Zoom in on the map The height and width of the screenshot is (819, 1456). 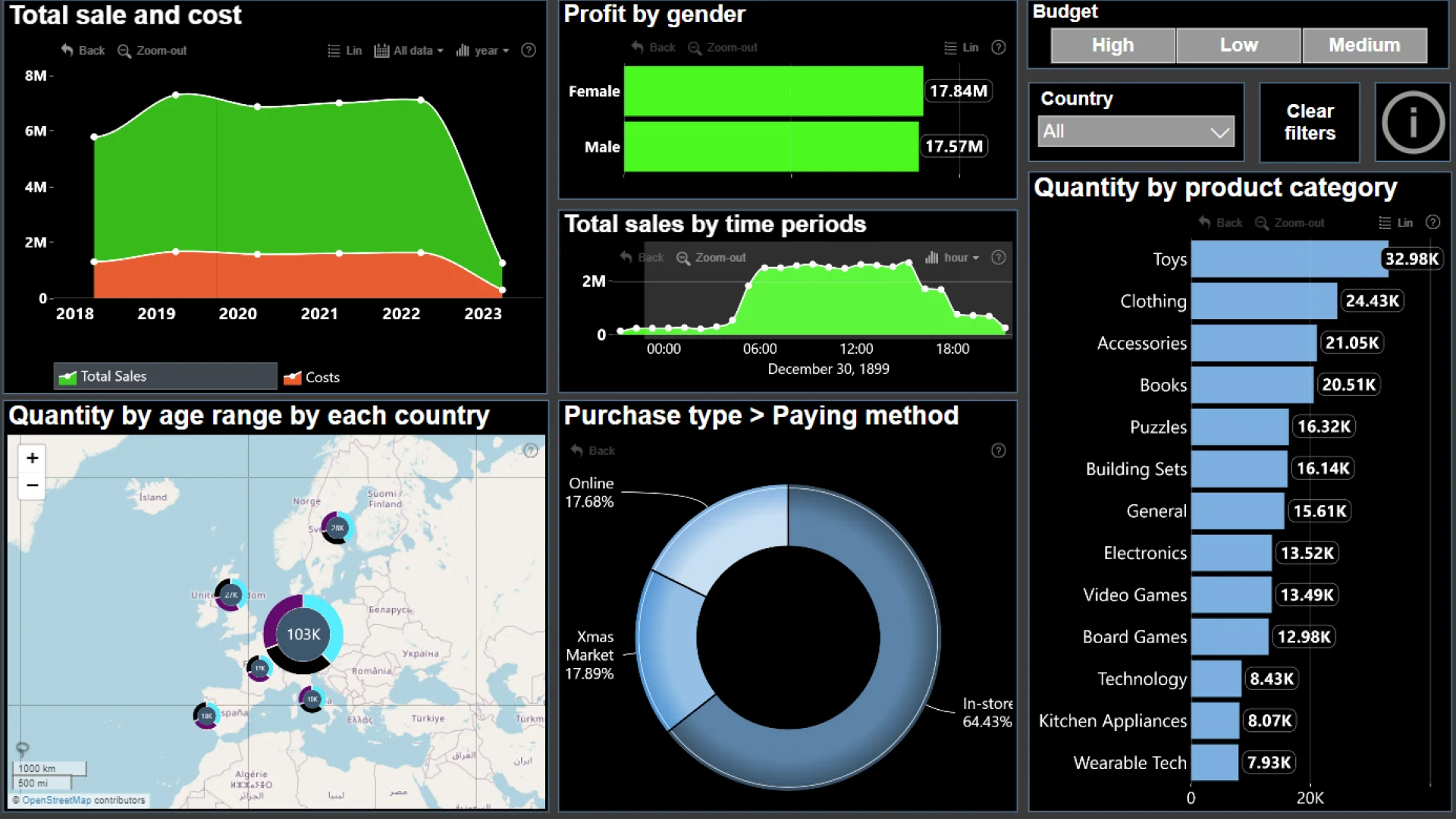[x=32, y=458]
